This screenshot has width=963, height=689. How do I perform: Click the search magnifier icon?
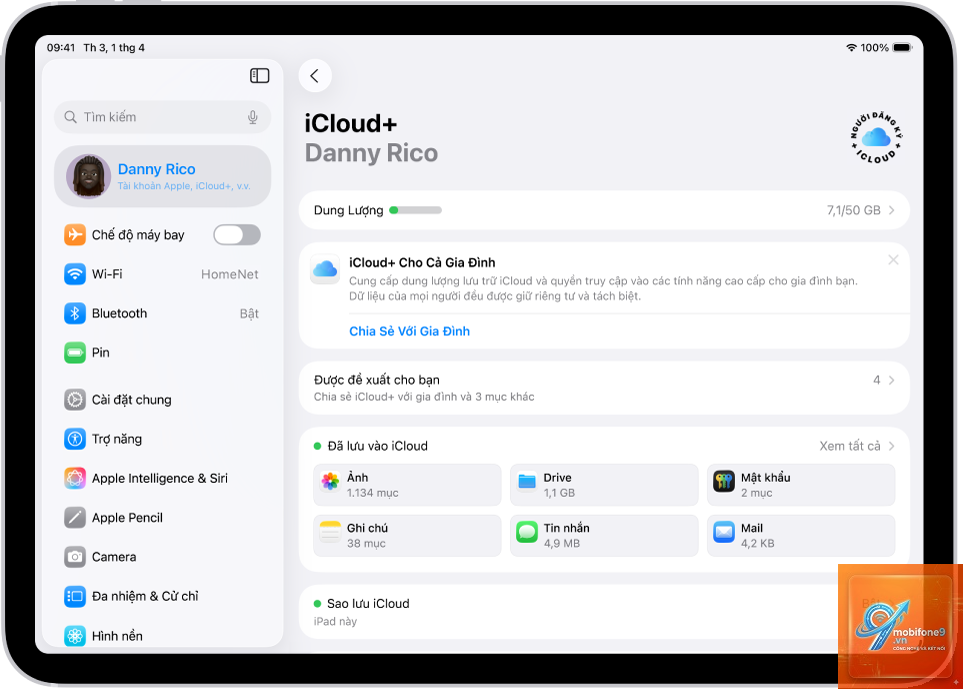(x=71, y=117)
